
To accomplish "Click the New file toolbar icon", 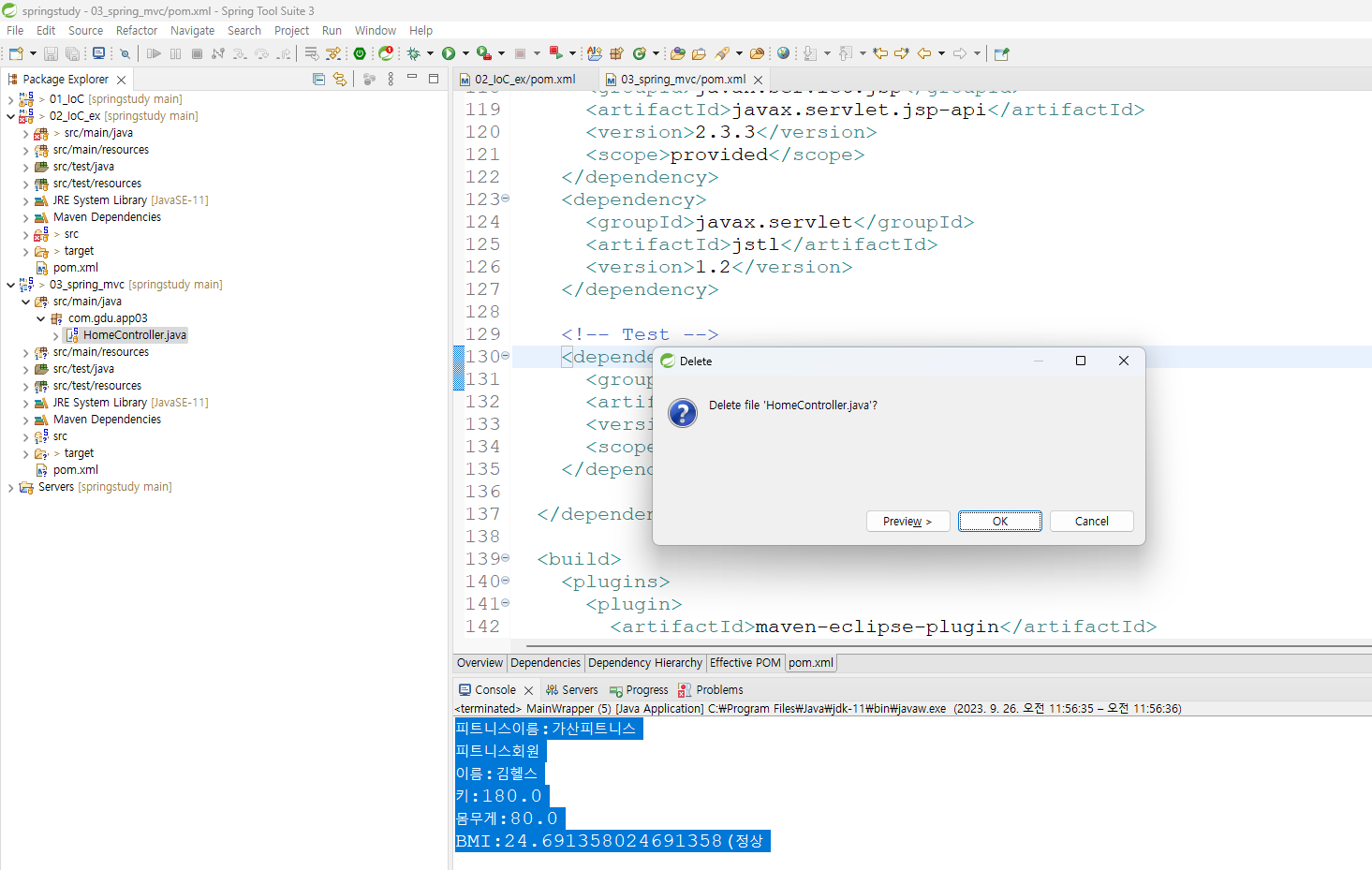I will (x=16, y=53).
